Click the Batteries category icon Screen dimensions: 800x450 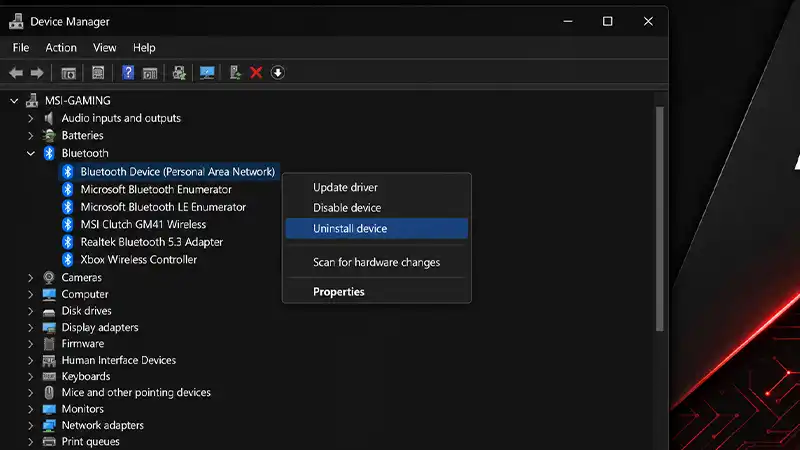(x=49, y=136)
